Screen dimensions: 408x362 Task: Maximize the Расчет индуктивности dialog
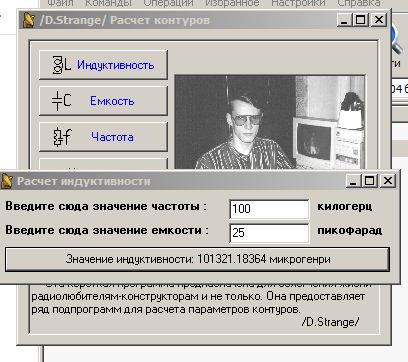[370, 181]
